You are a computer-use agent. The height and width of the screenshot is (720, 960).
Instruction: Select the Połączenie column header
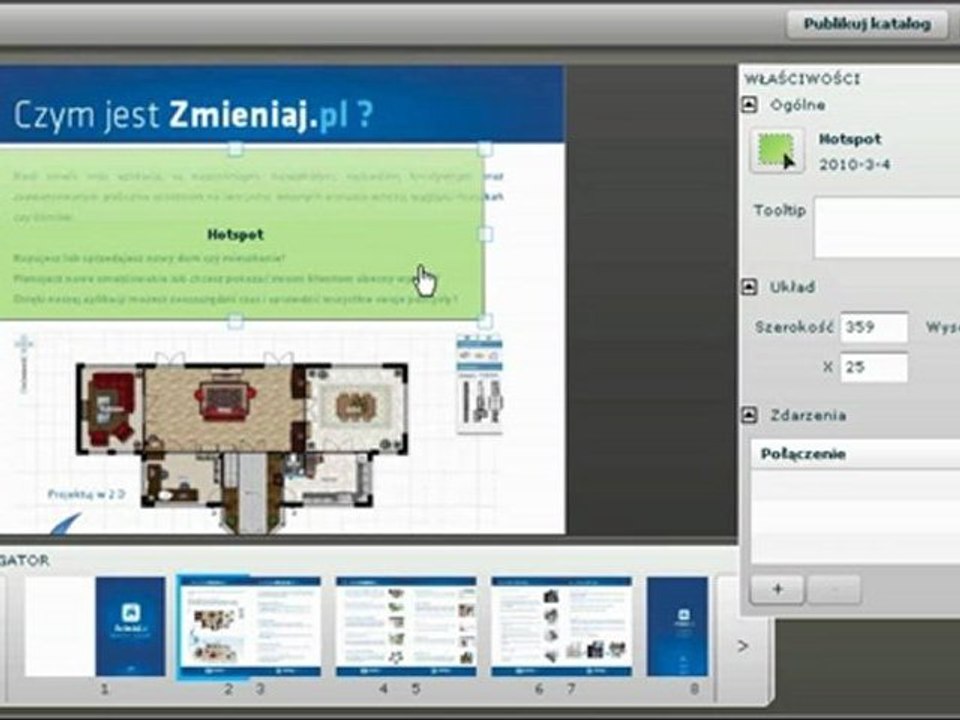(x=855, y=454)
